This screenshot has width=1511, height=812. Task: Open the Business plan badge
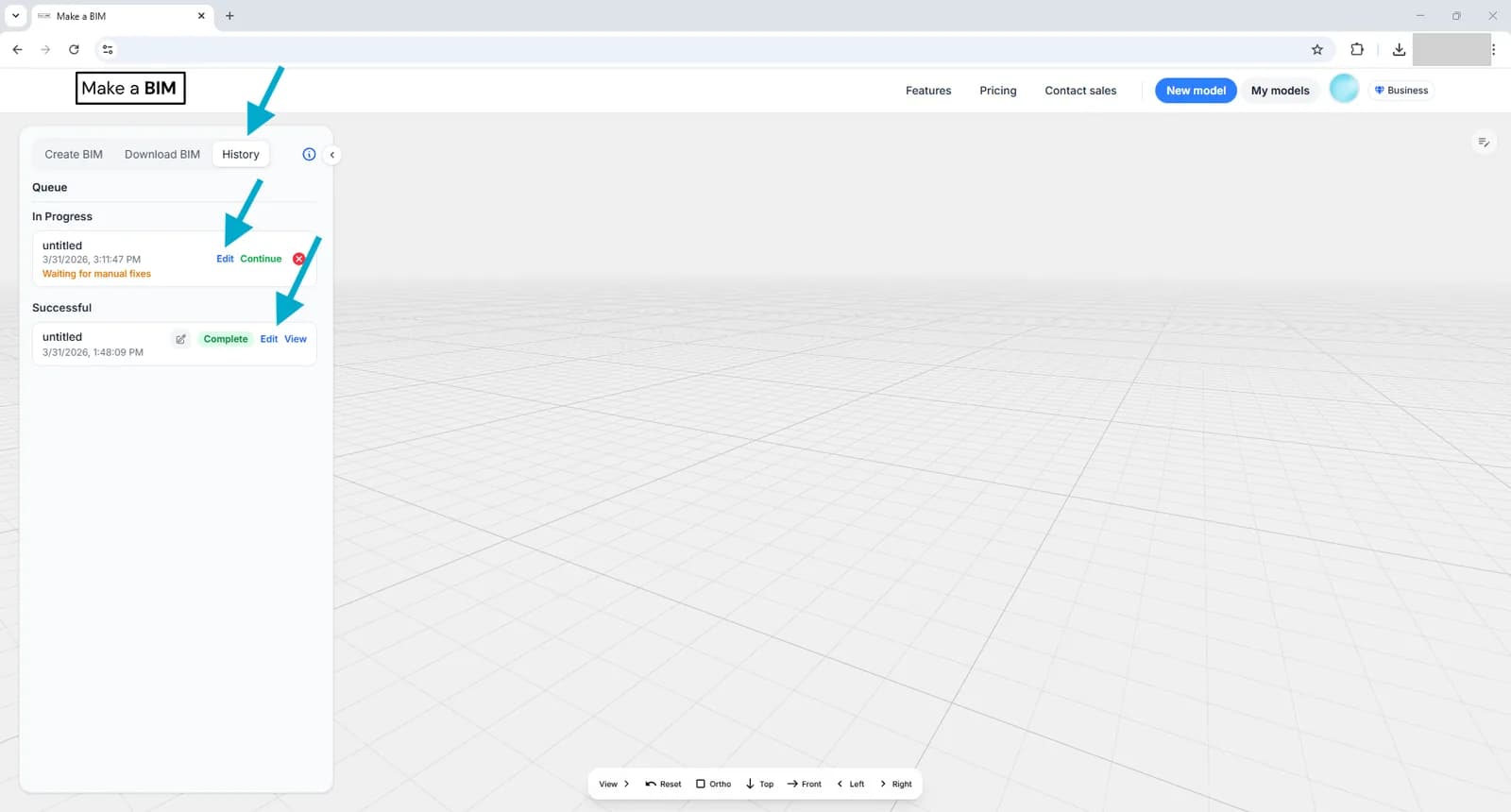pos(1401,91)
